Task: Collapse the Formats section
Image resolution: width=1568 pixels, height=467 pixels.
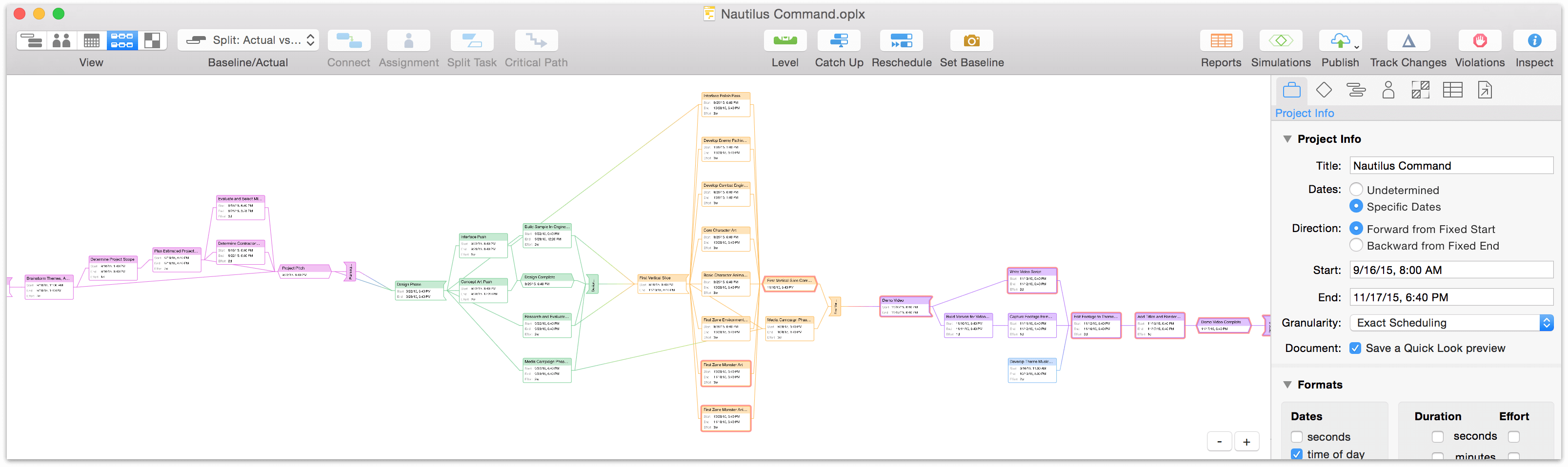Action: pyautogui.click(x=1287, y=385)
